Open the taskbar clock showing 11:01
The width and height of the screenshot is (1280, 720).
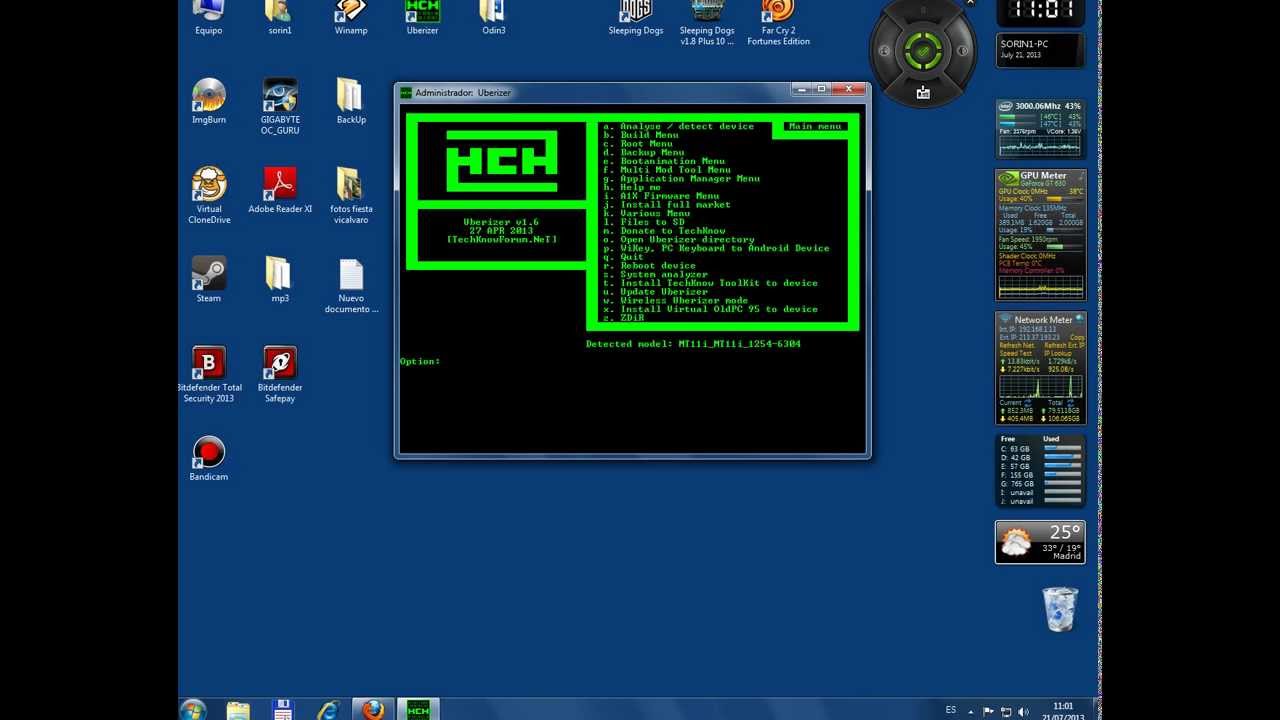click(1062, 711)
